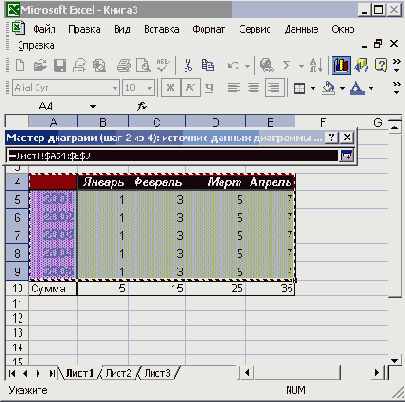Expand the Arial Cyr font dropdown
Viewport: 405px width, 402px height.
tap(115, 88)
